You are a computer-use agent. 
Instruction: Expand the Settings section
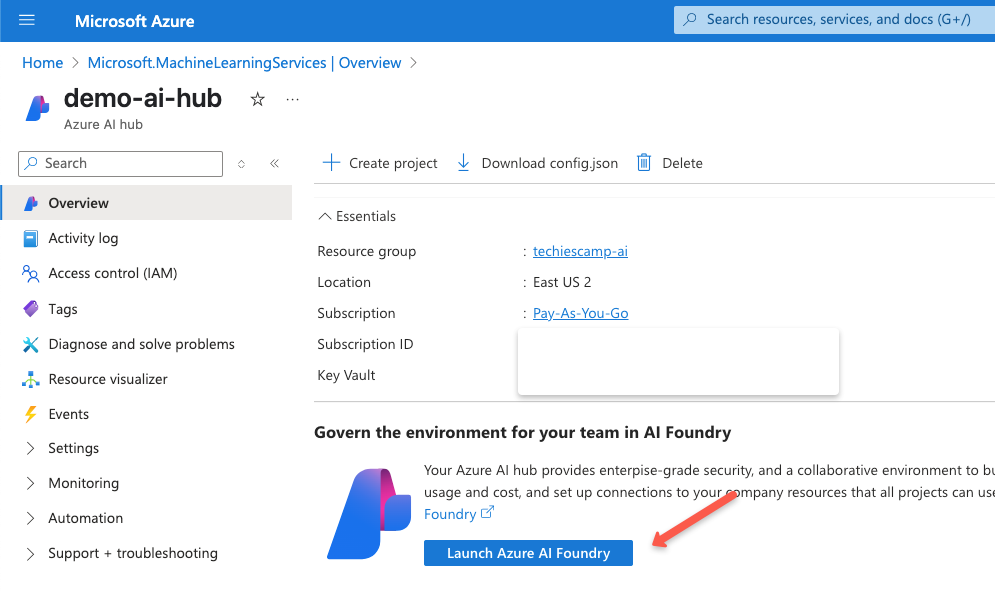coord(73,448)
